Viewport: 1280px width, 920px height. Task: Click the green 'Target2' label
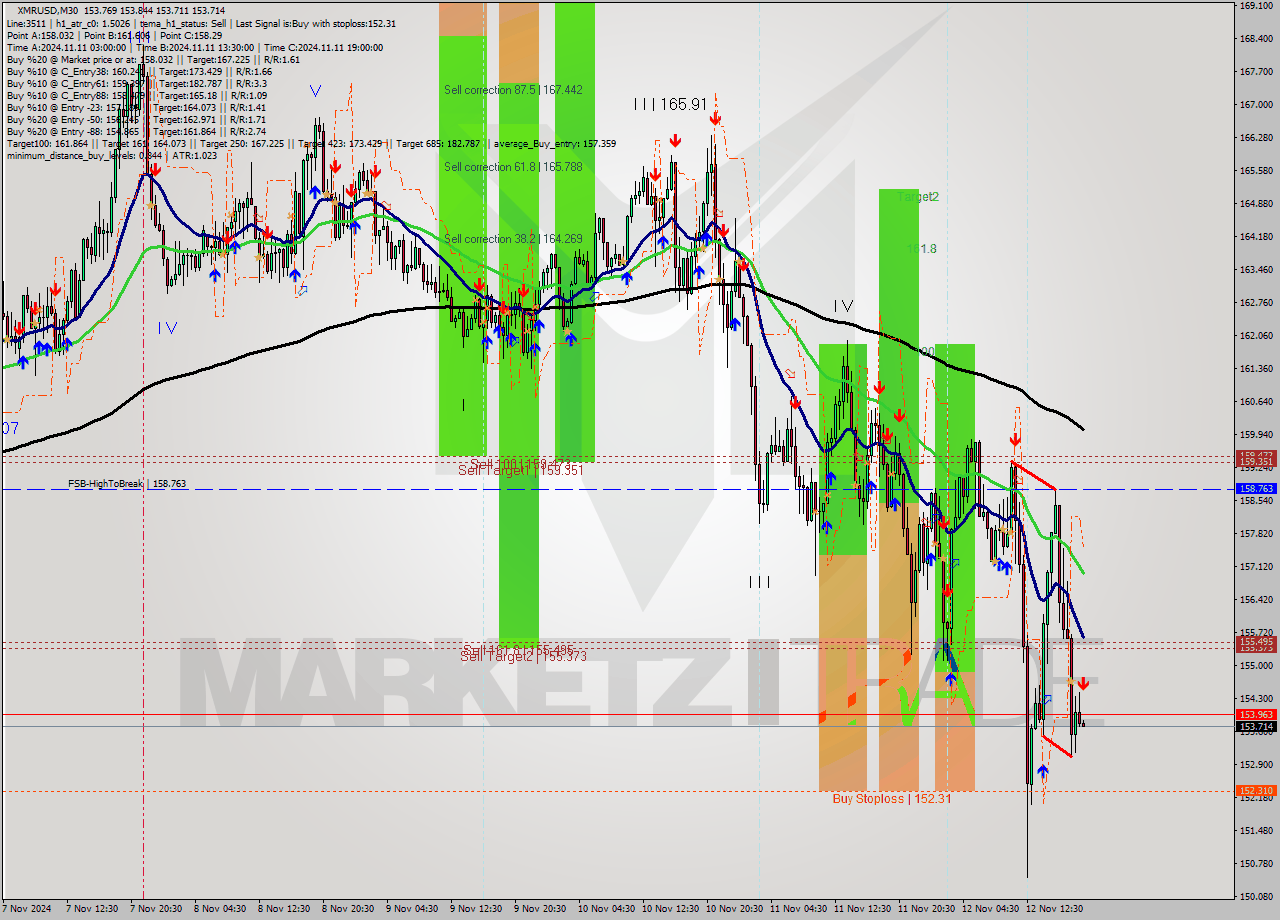point(918,197)
